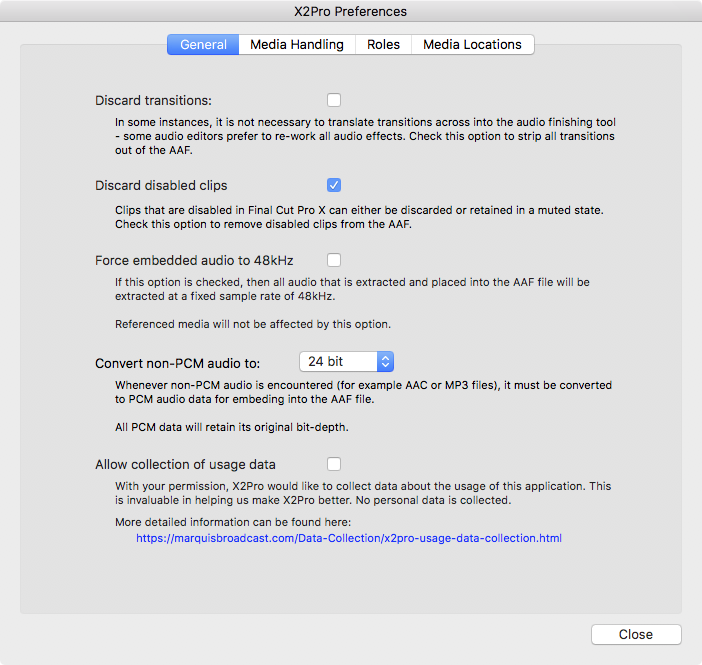Click the 'Discard transitions:' label

pyautogui.click(x=153, y=100)
